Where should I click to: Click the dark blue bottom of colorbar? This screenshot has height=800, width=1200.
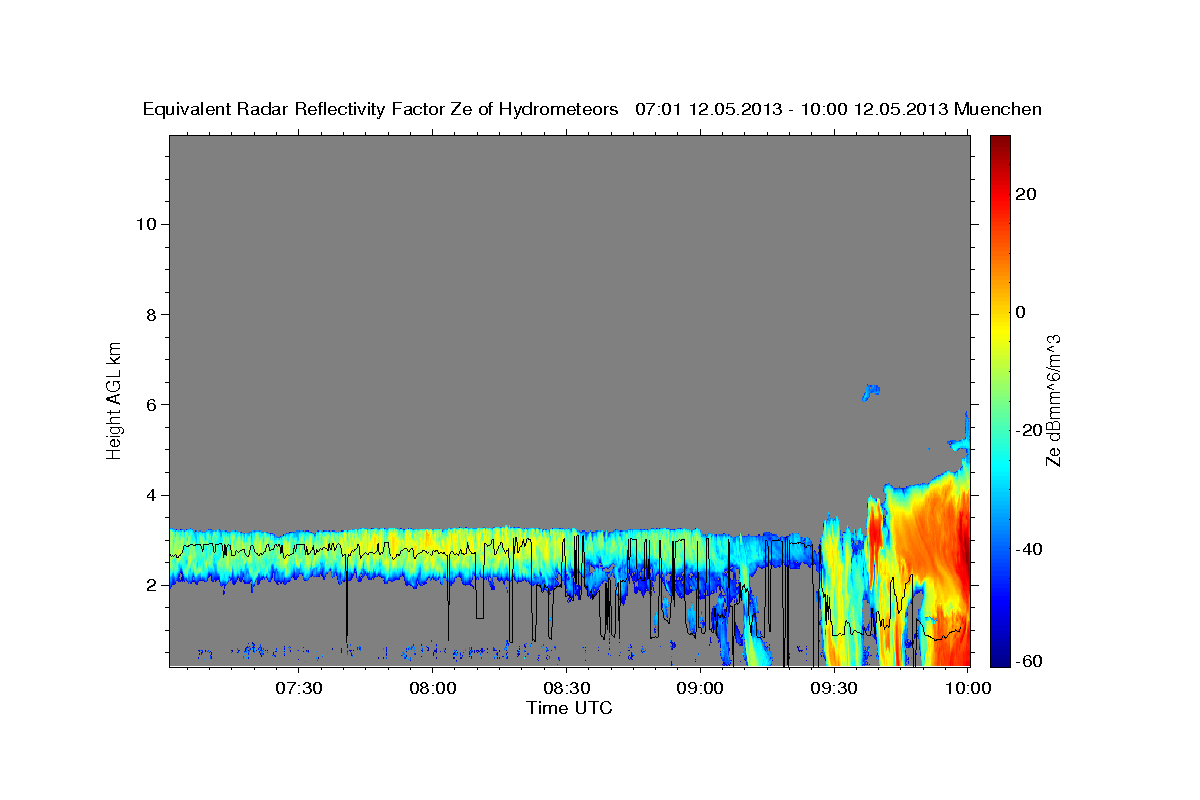coord(1000,657)
